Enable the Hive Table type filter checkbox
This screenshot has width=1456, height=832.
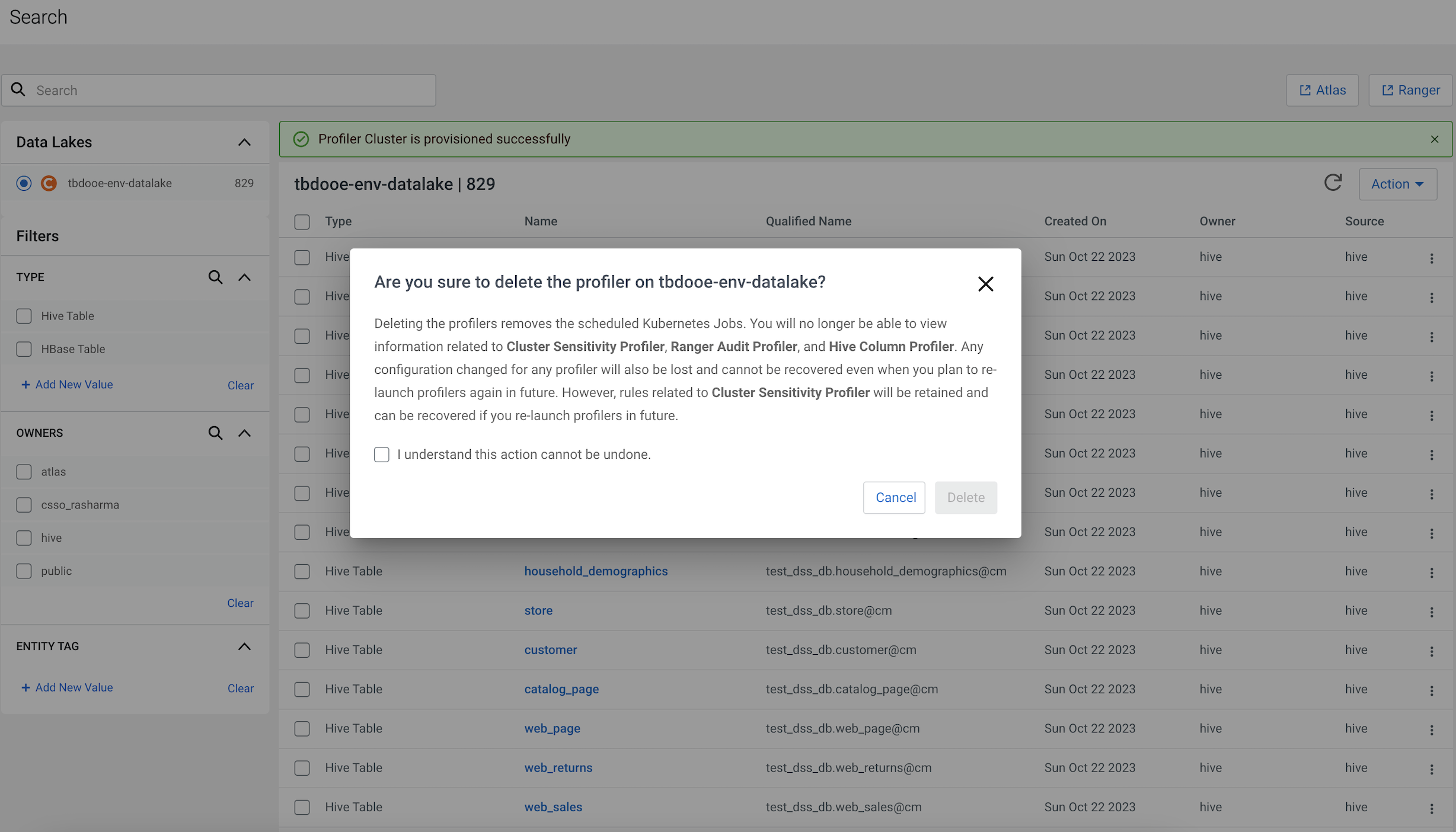tap(24, 316)
